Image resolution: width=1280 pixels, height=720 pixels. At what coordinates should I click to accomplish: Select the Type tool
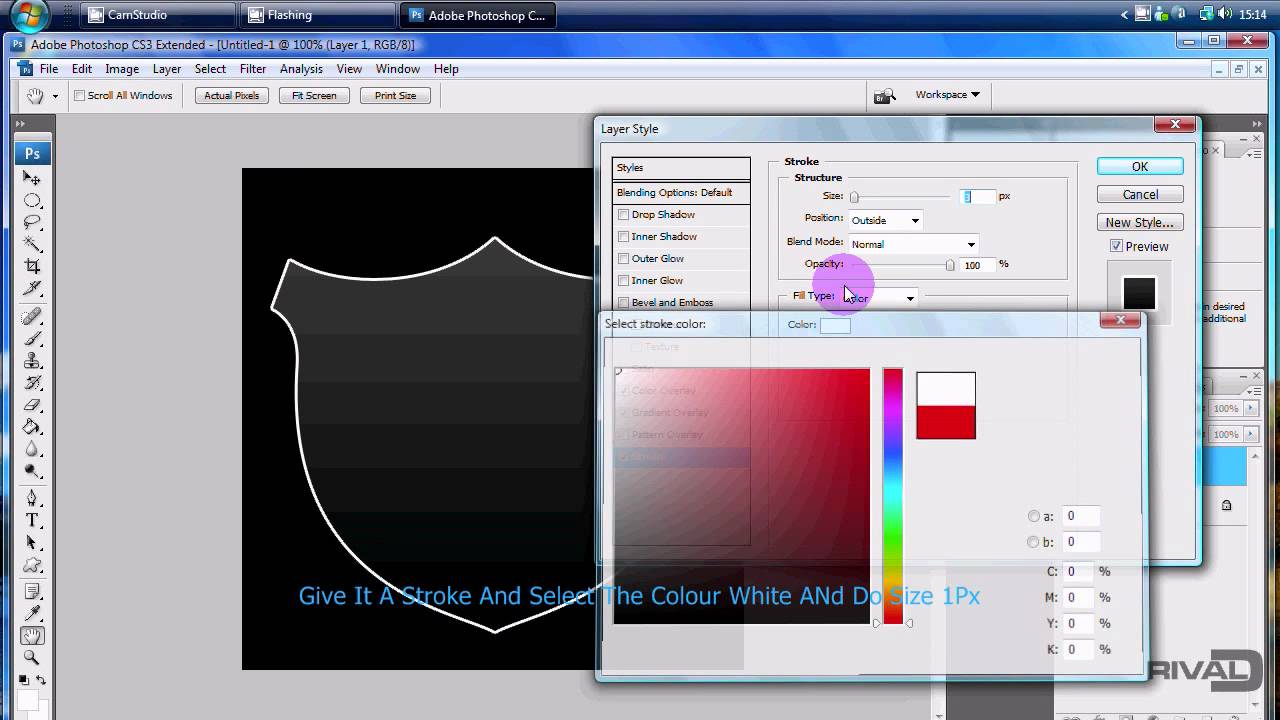[32, 520]
